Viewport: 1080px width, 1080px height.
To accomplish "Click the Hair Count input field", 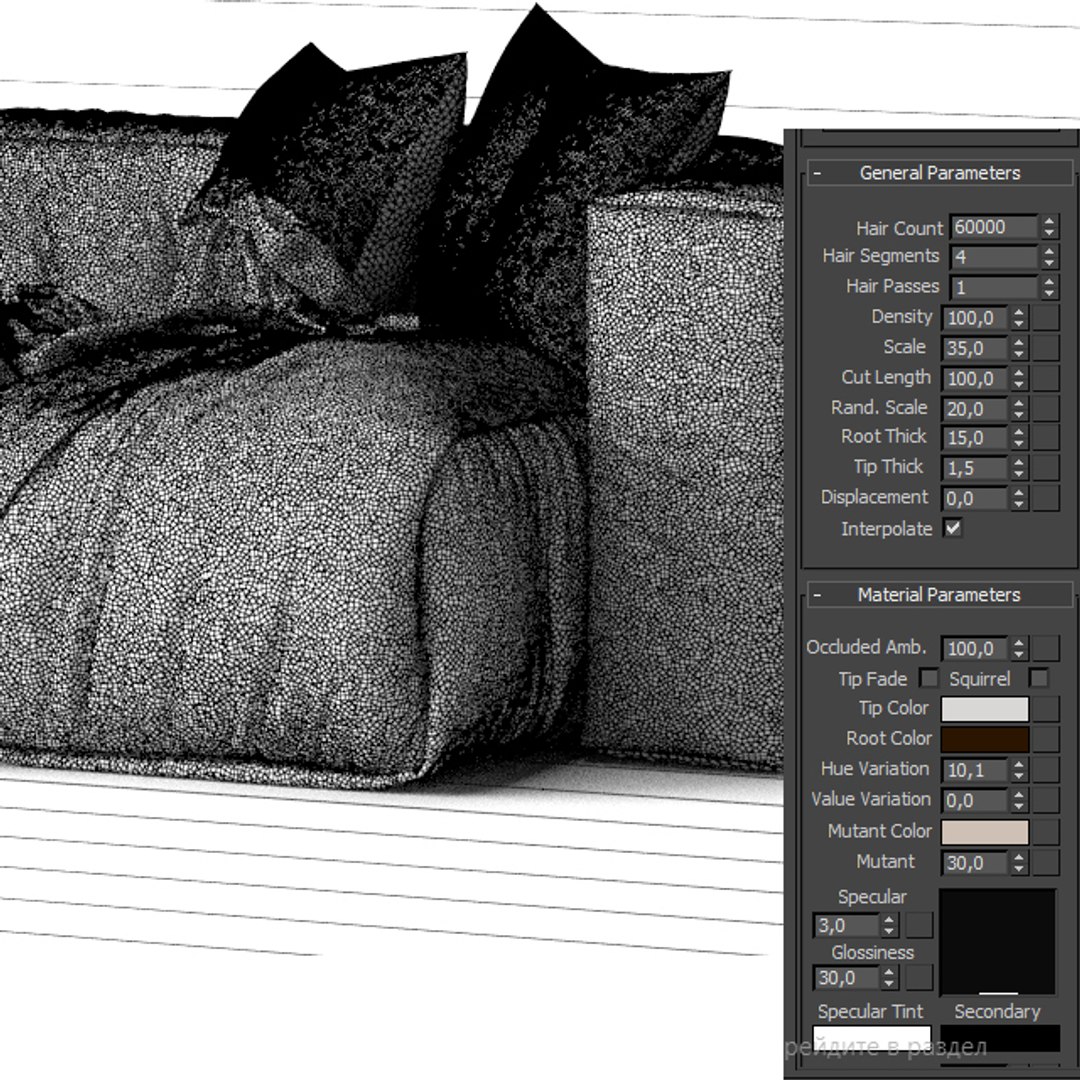I will click(x=993, y=227).
